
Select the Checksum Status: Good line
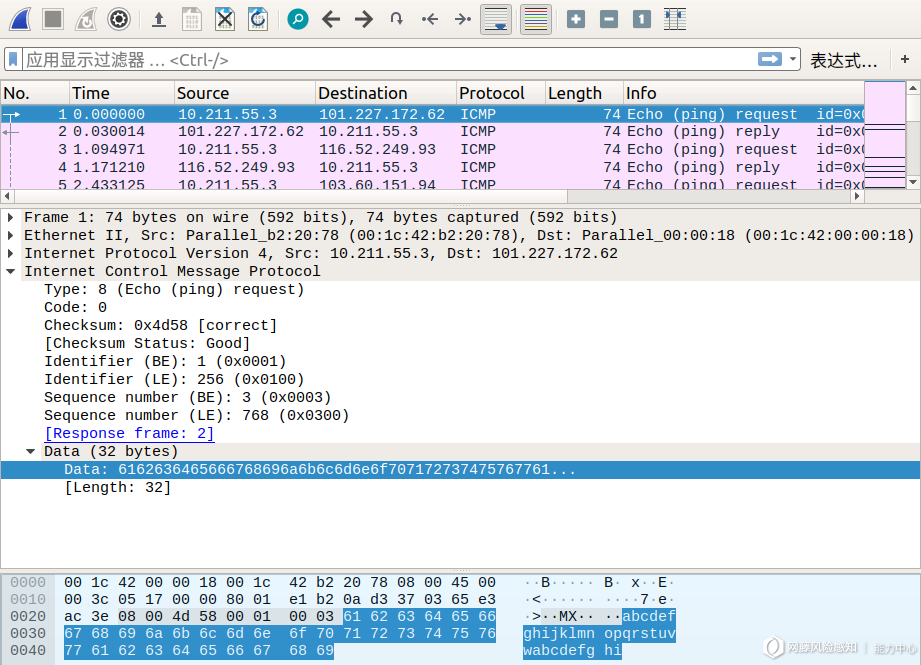click(147, 343)
